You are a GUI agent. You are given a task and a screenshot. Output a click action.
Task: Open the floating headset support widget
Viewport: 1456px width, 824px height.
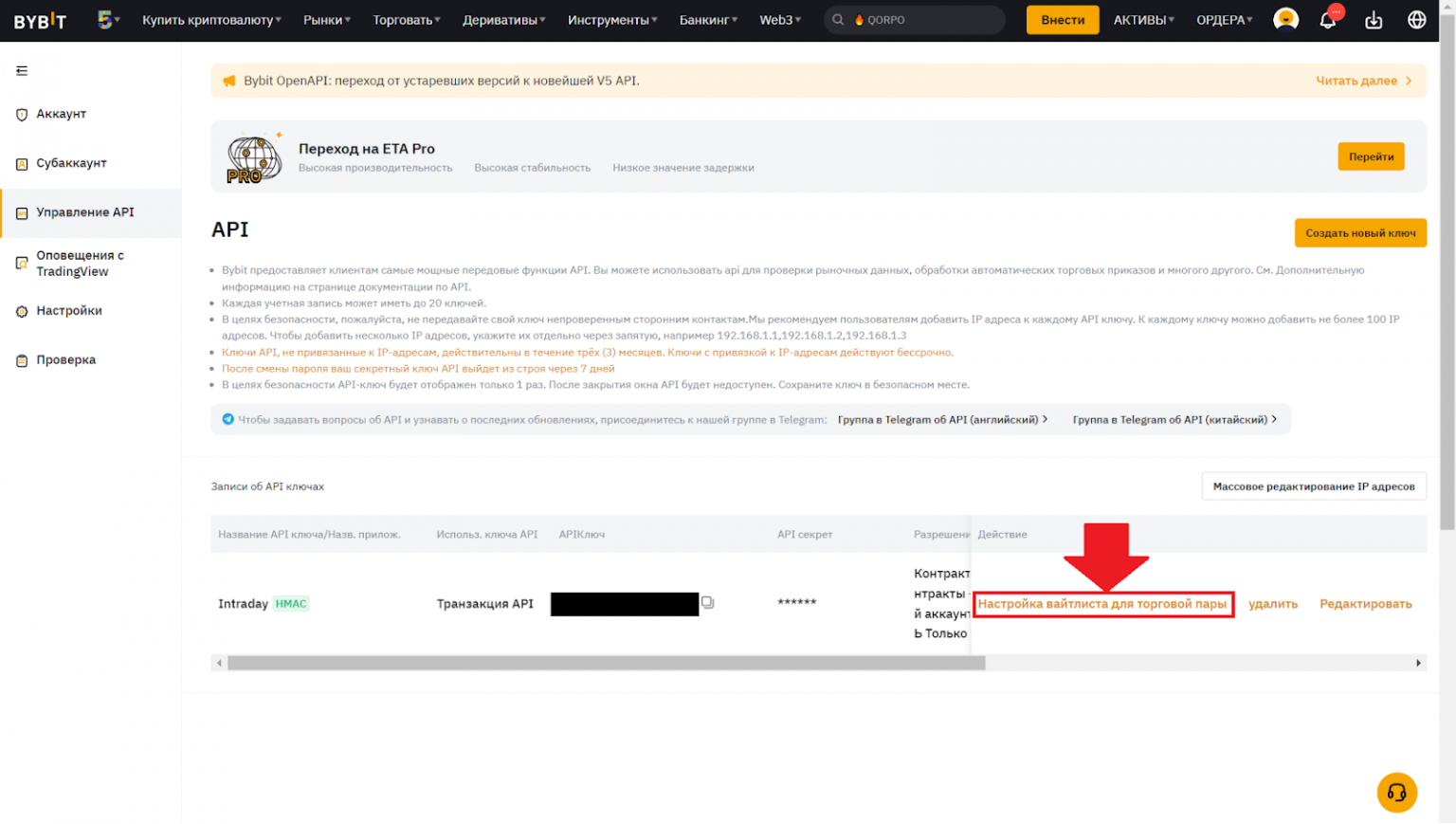[1396, 792]
